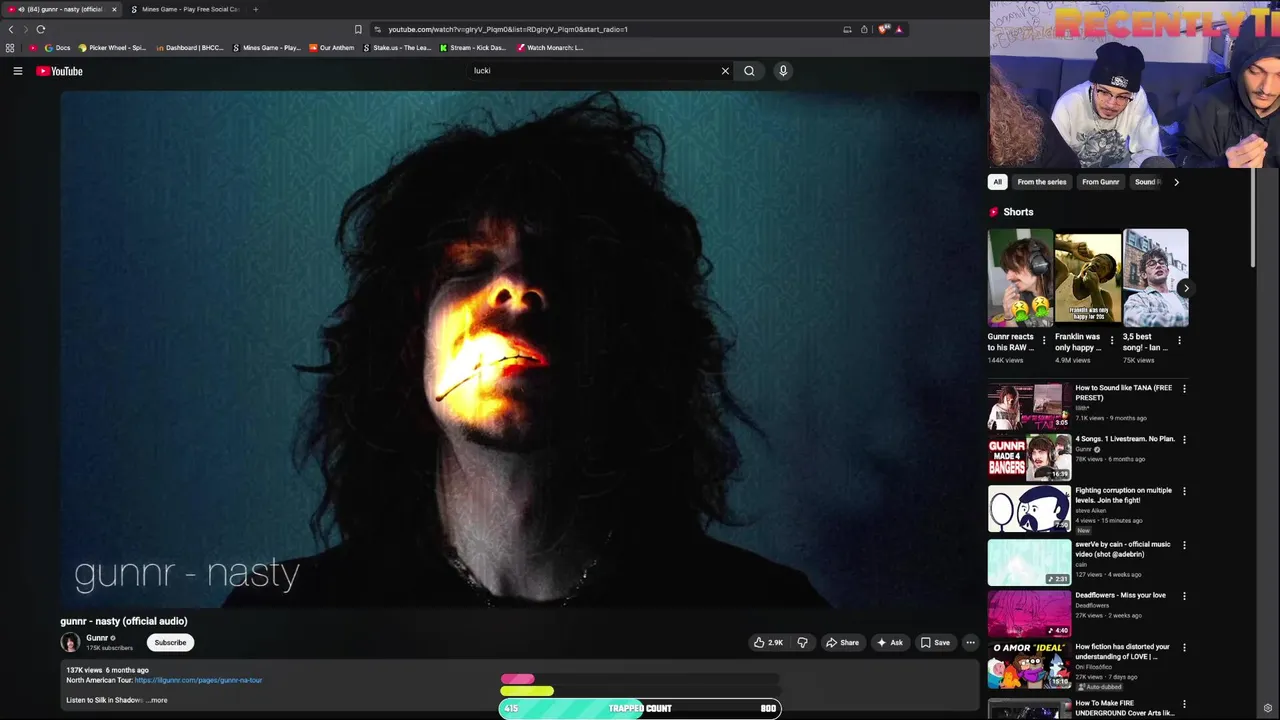Select the gunnr - nasty browser tab
The width and height of the screenshot is (1280, 720).
(x=60, y=9)
